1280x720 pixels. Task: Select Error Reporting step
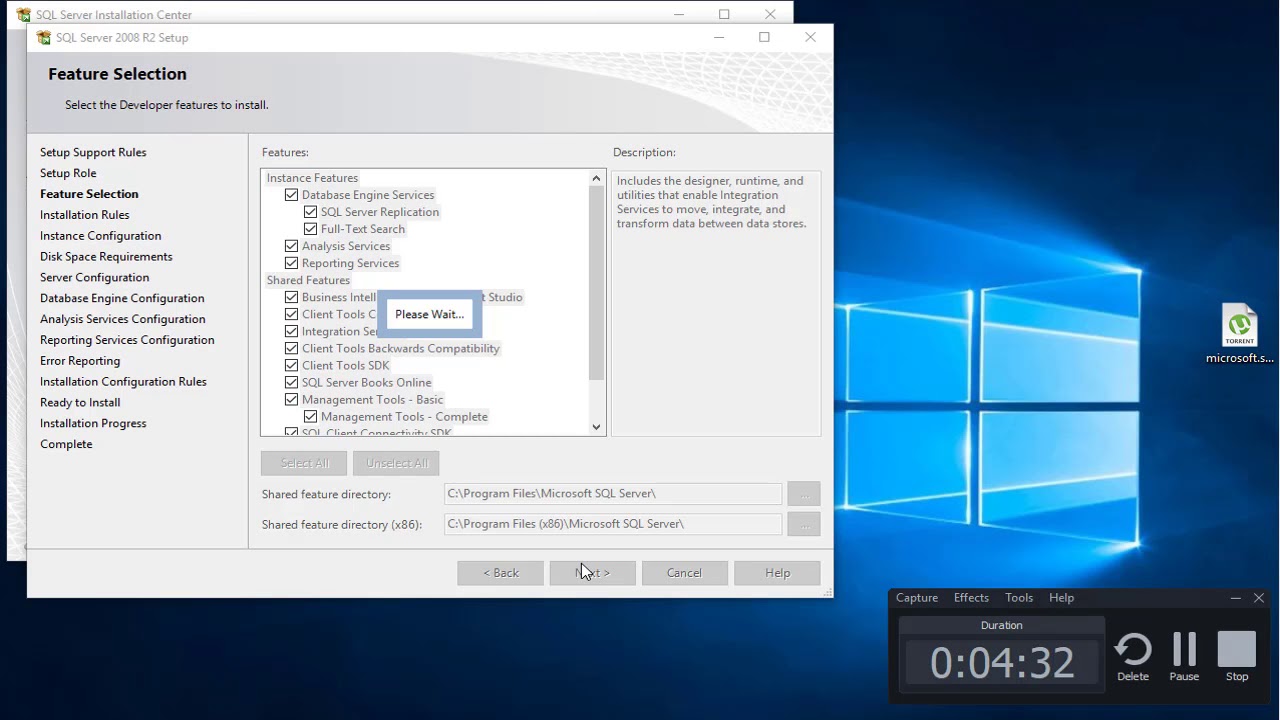click(x=80, y=361)
